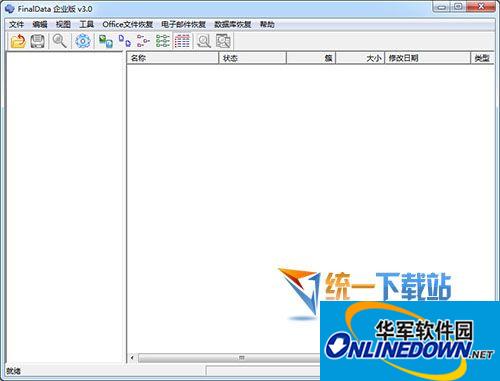The image size is (500, 381).
Task: Click the grey magnifier page preview icon
Action: (x=204, y=41)
